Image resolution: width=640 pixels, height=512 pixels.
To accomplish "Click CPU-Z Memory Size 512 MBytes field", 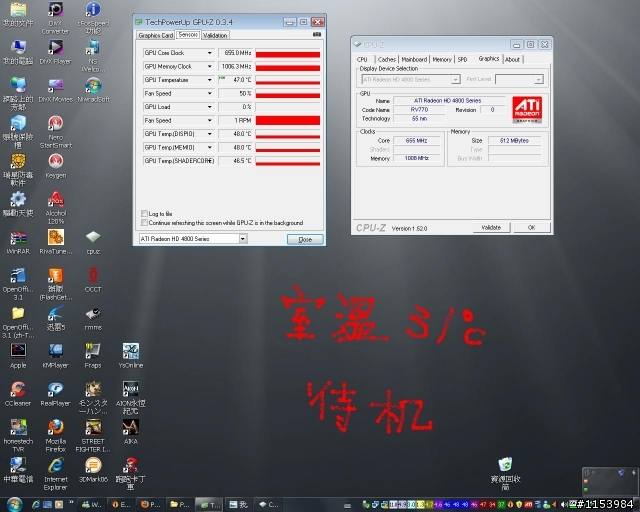I will (514, 140).
